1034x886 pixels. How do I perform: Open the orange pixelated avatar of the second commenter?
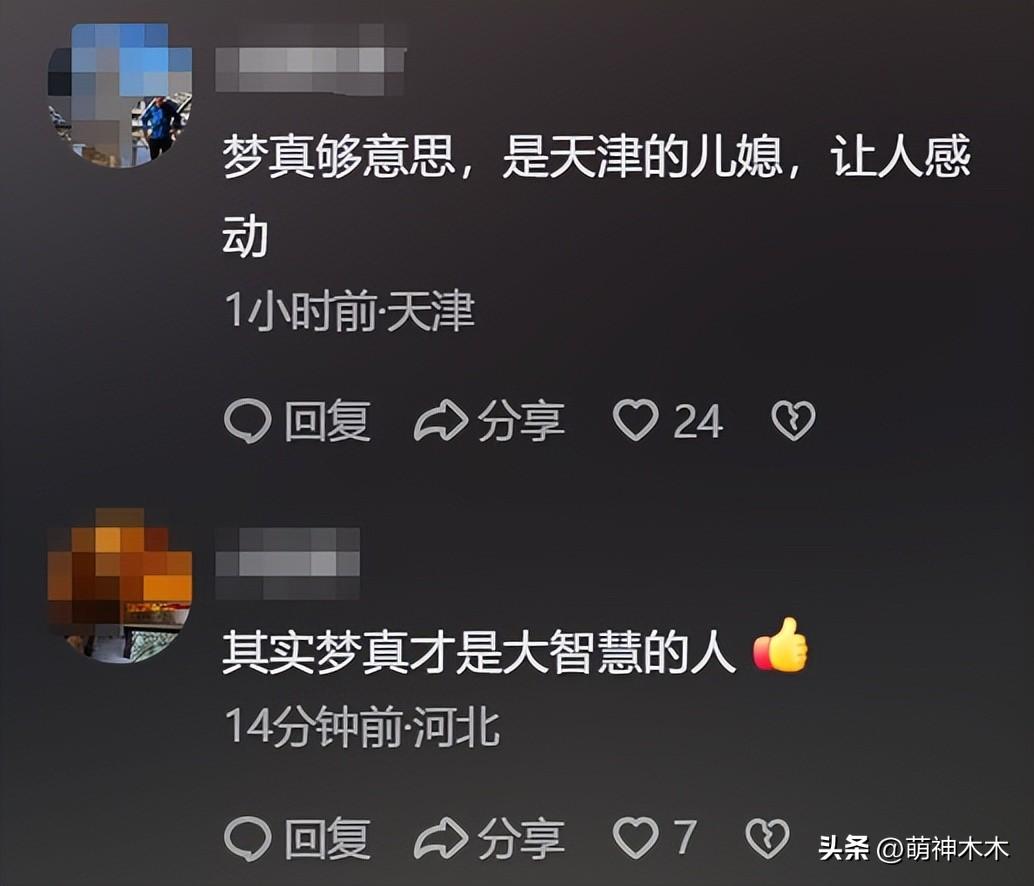[120, 585]
